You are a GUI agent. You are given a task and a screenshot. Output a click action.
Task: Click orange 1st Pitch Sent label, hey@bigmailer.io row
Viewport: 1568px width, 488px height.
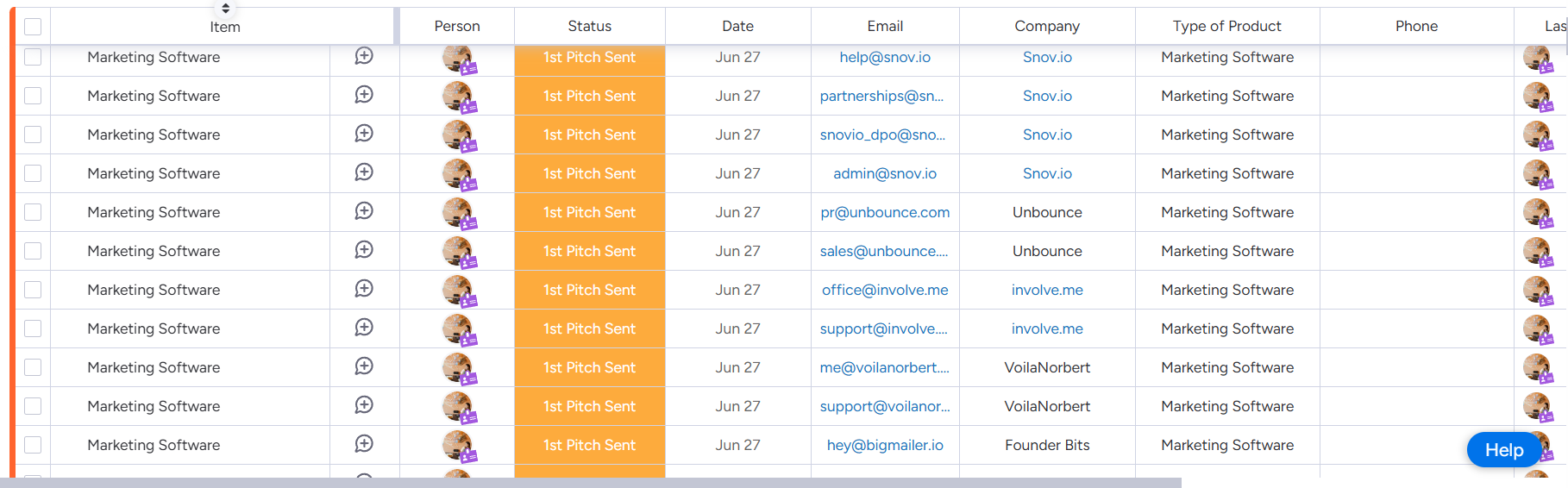[x=589, y=445]
